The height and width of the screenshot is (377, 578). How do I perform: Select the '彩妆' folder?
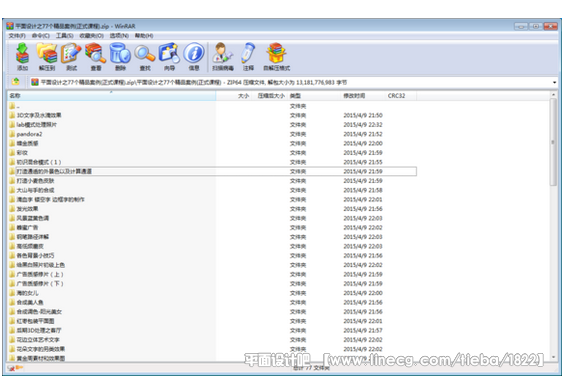(x=212, y=153)
